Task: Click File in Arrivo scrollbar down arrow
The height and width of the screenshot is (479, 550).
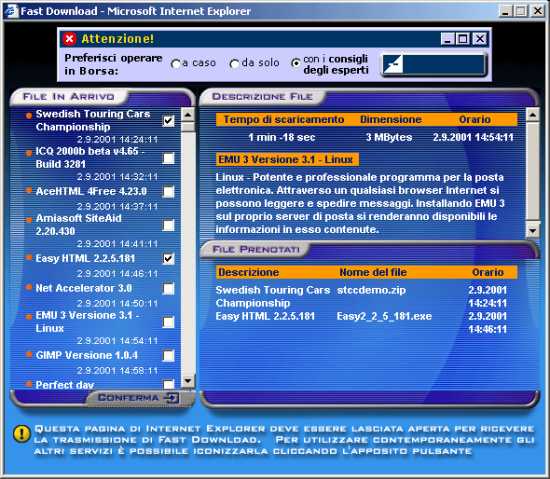Action: coord(188,380)
